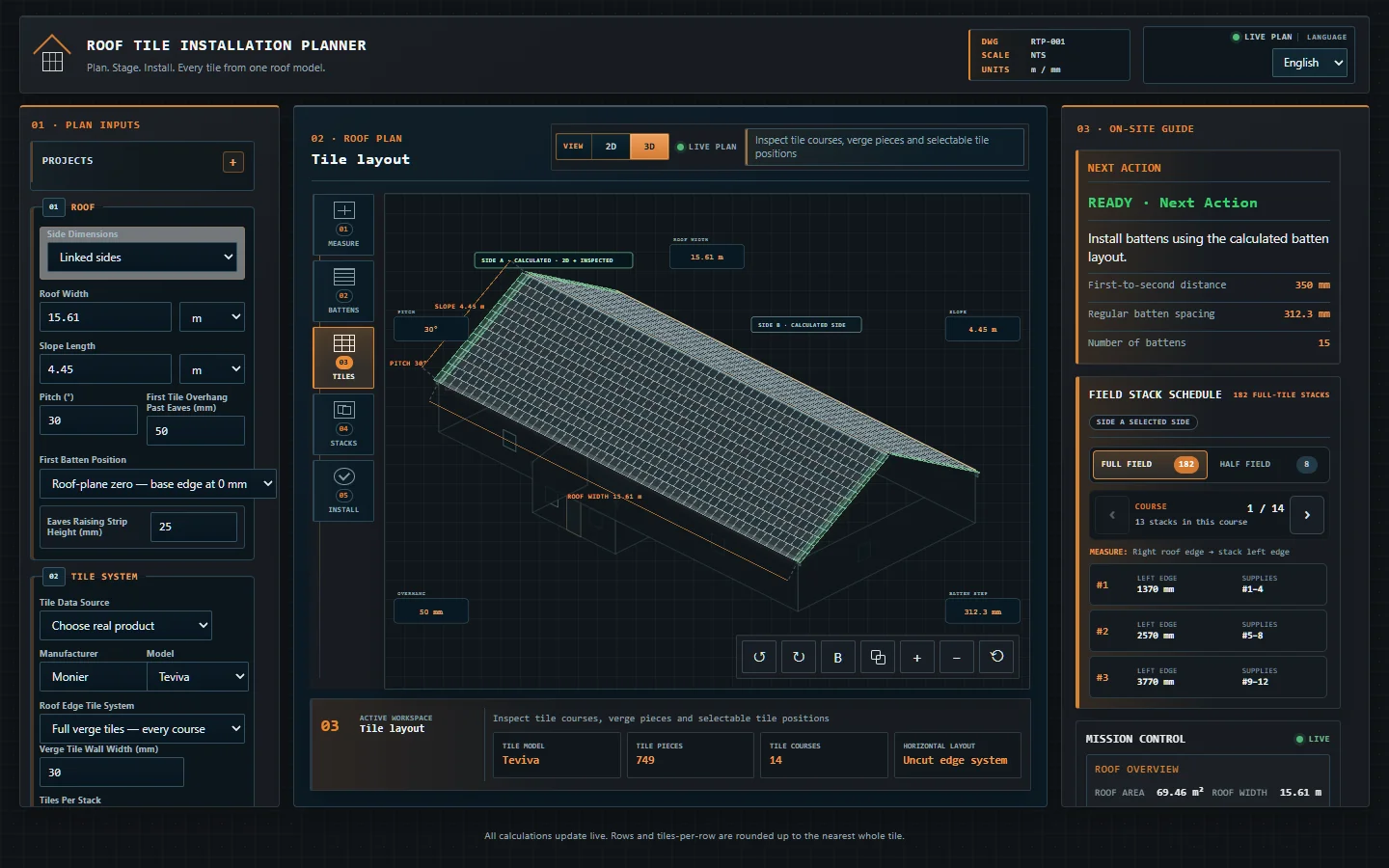This screenshot has width=1389, height=868.
Task: Select stack row #3
Action: tap(1209, 677)
